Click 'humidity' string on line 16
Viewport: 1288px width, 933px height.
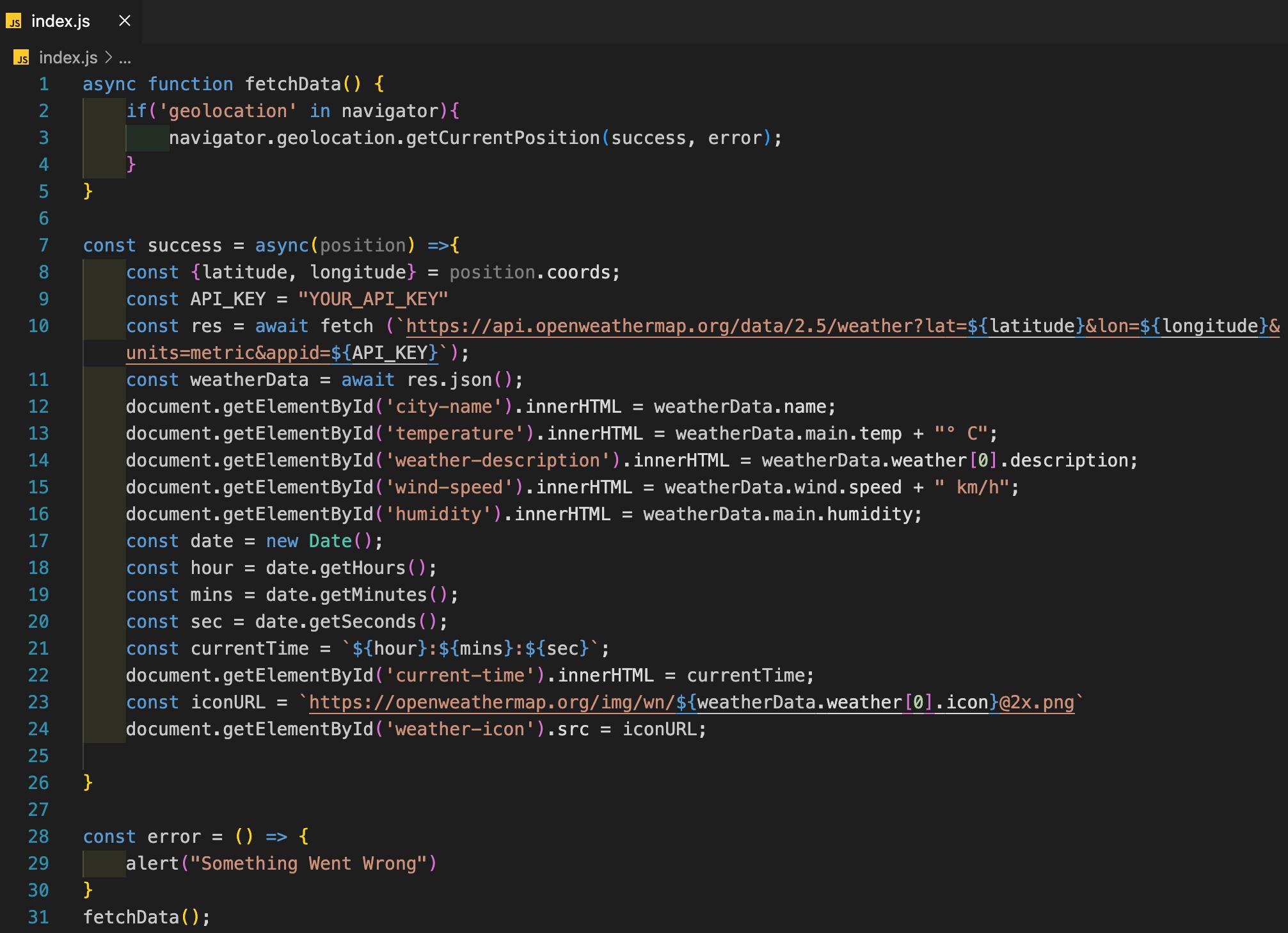click(x=438, y=514)
